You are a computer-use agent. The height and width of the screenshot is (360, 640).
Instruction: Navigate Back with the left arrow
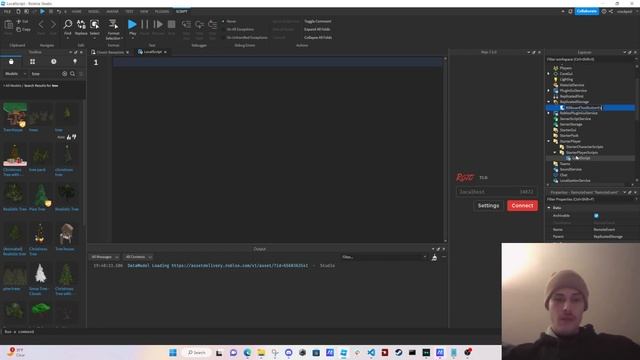click(41, 25)
